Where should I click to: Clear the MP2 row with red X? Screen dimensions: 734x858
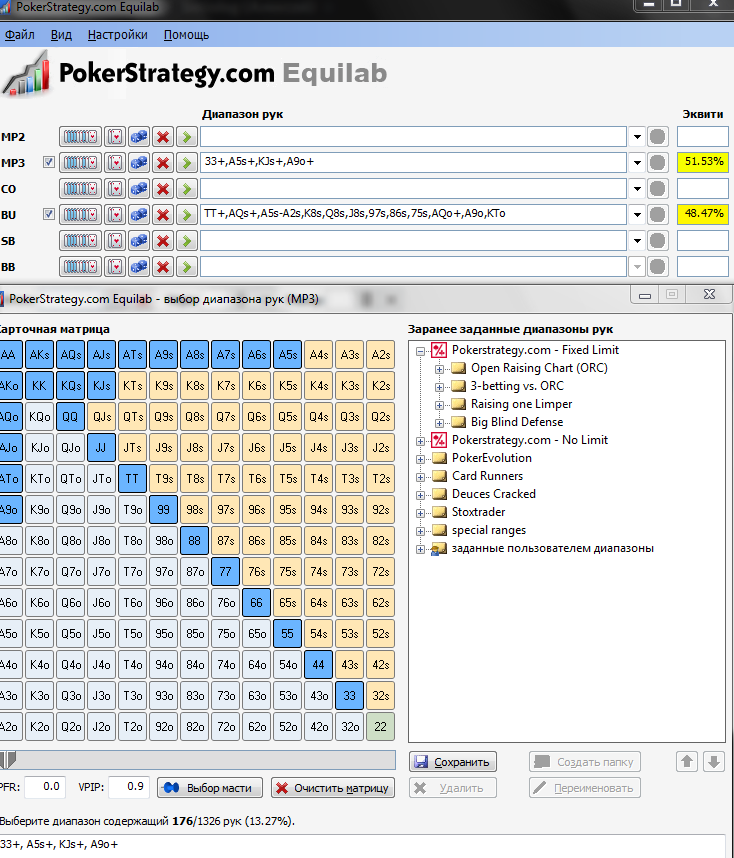coord(163,137)
